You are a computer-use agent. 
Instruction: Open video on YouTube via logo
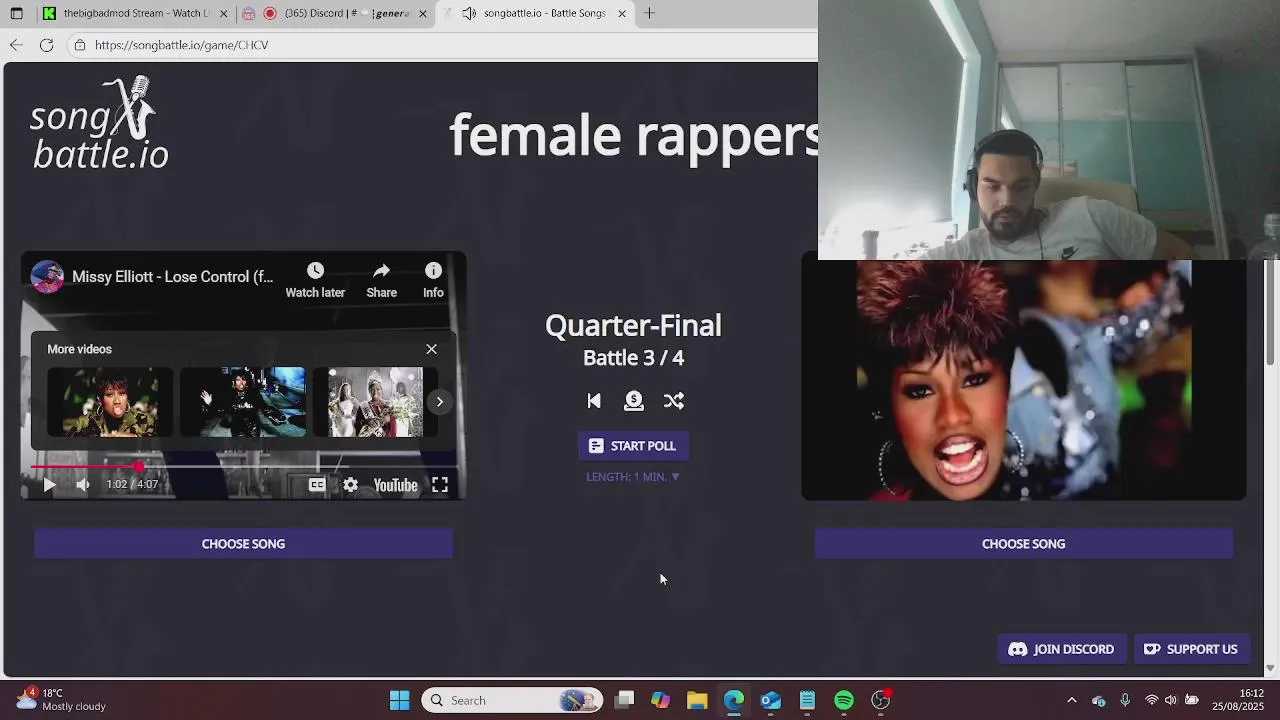pos(395,485)
